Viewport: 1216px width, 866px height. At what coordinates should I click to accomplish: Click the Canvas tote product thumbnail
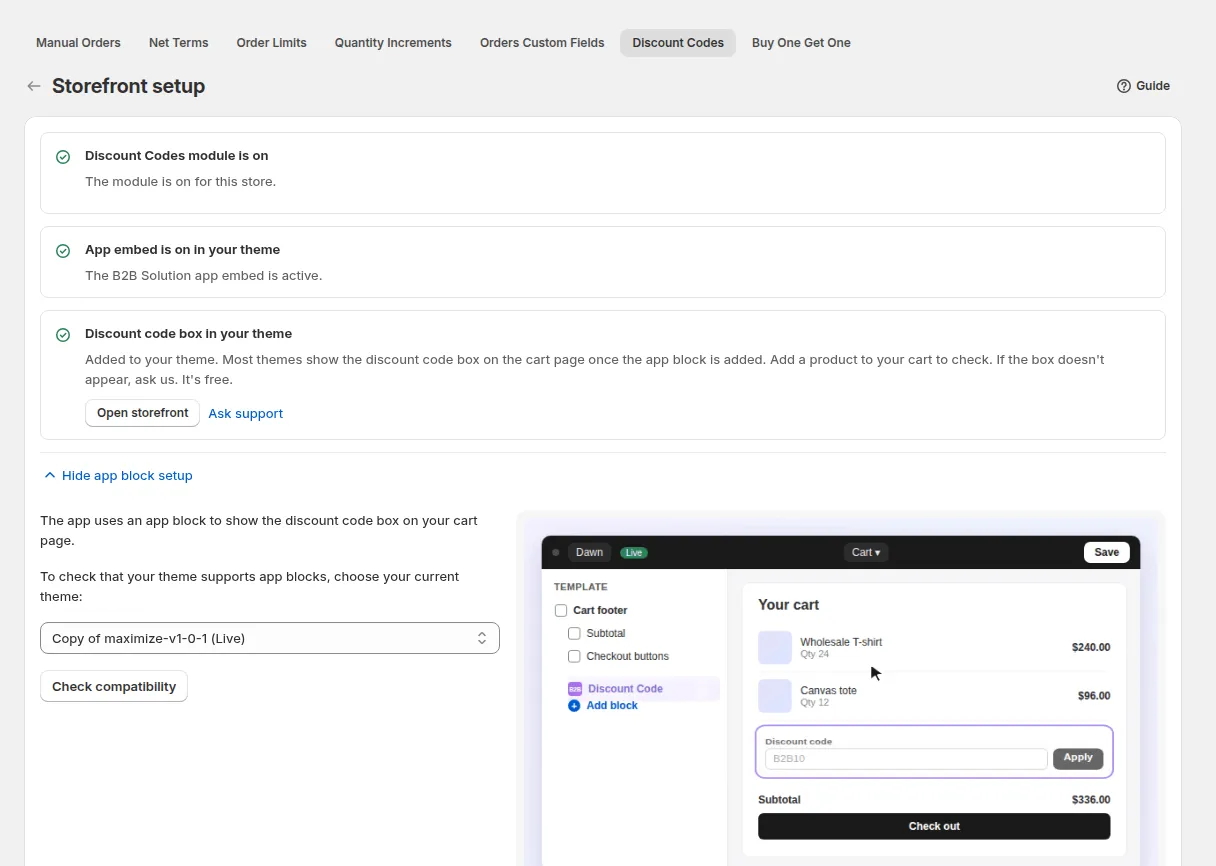click(775, 695)
